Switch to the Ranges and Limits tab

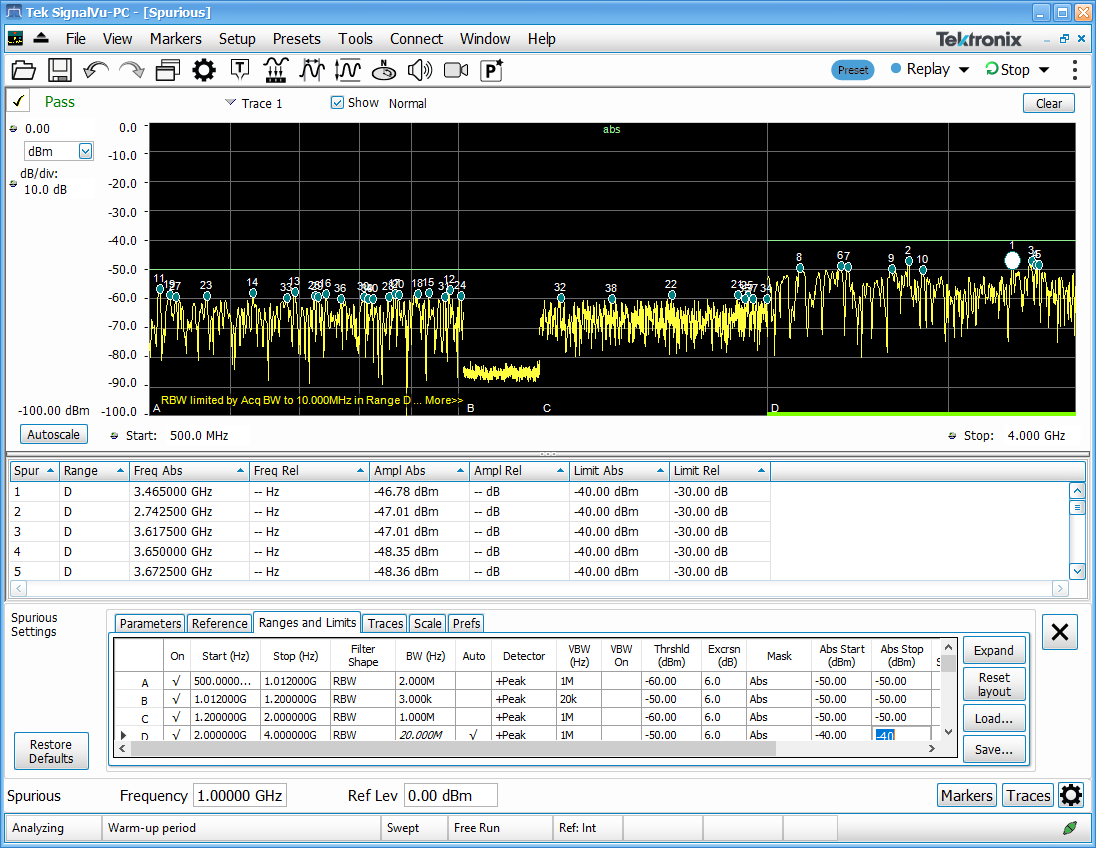(306, 622)
